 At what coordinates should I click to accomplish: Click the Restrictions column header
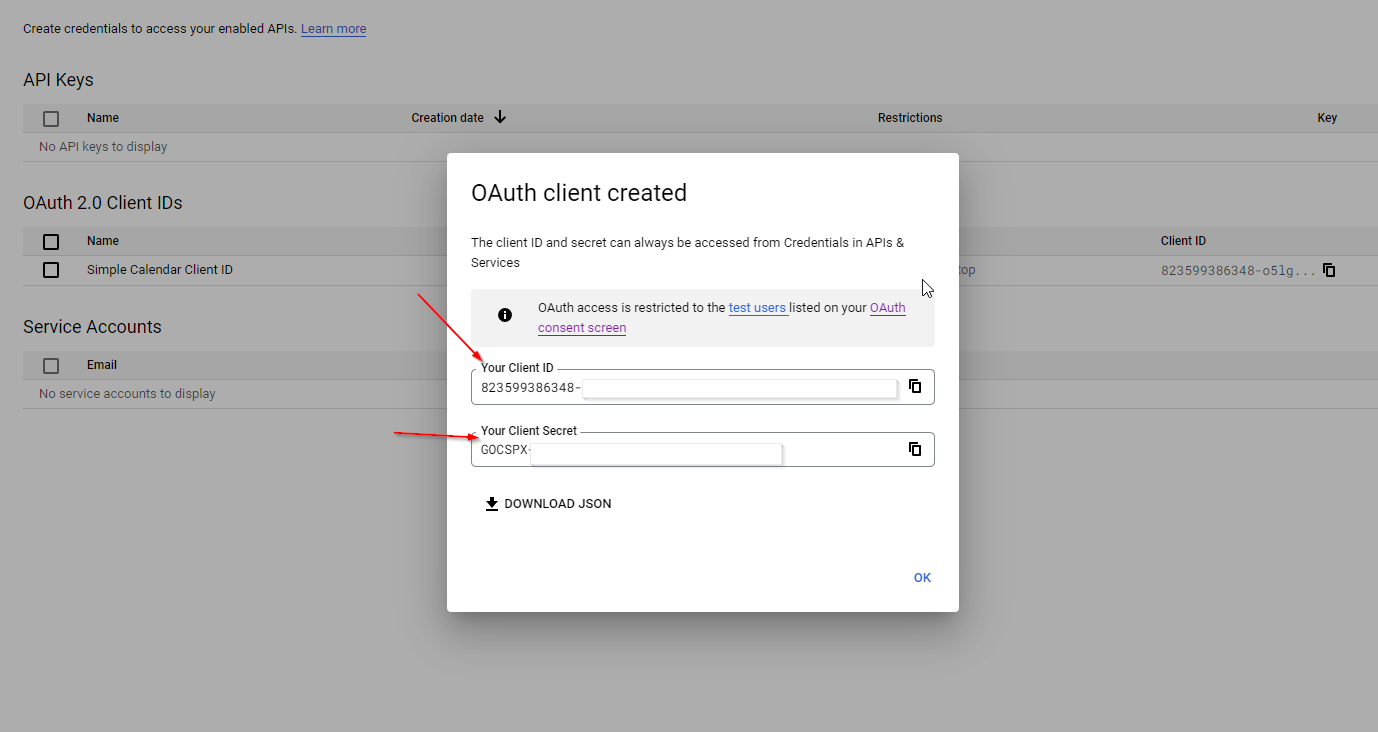coord(910,118)
